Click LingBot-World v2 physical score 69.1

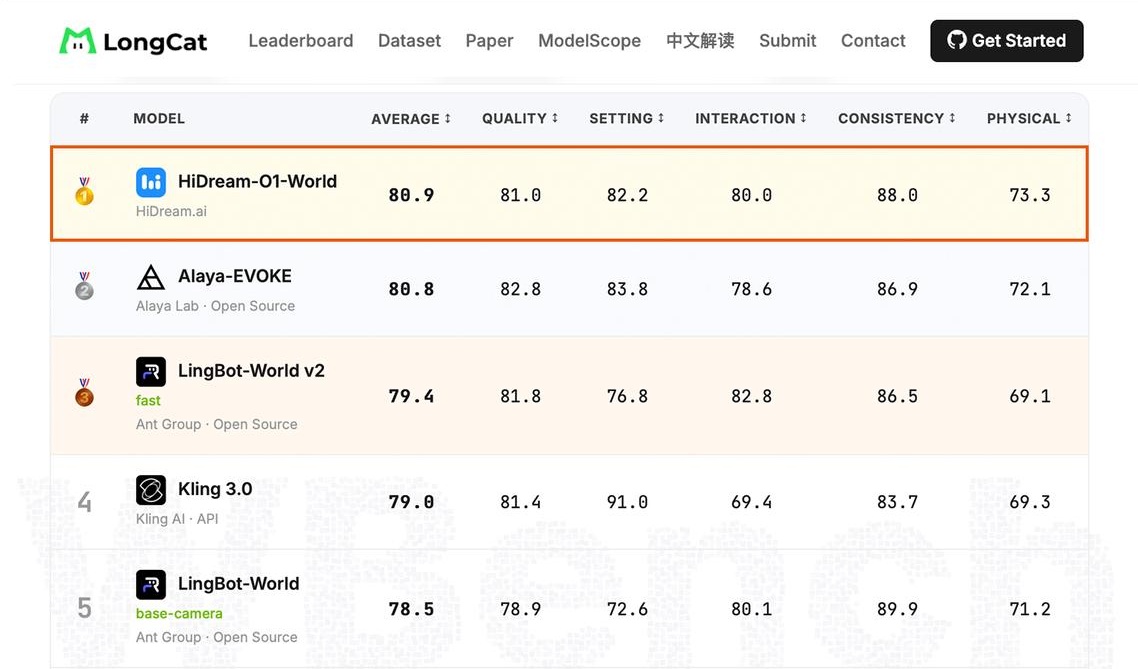[1030, 396]
